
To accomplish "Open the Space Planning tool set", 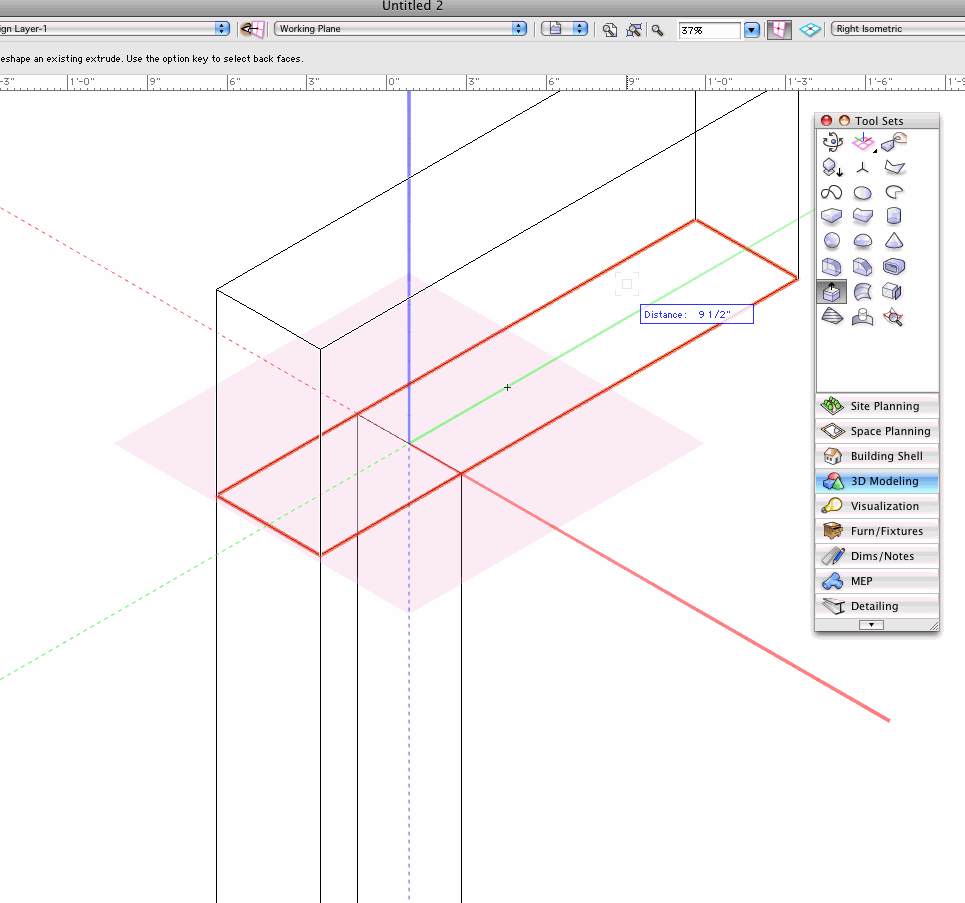I will pos(877,431).
